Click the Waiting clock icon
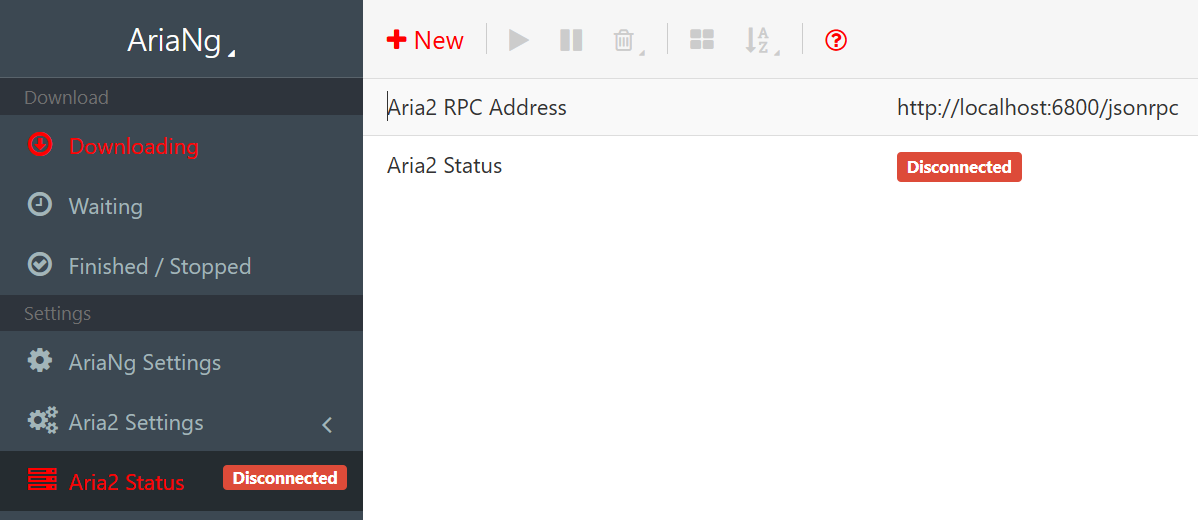 (x=40, y=205)
